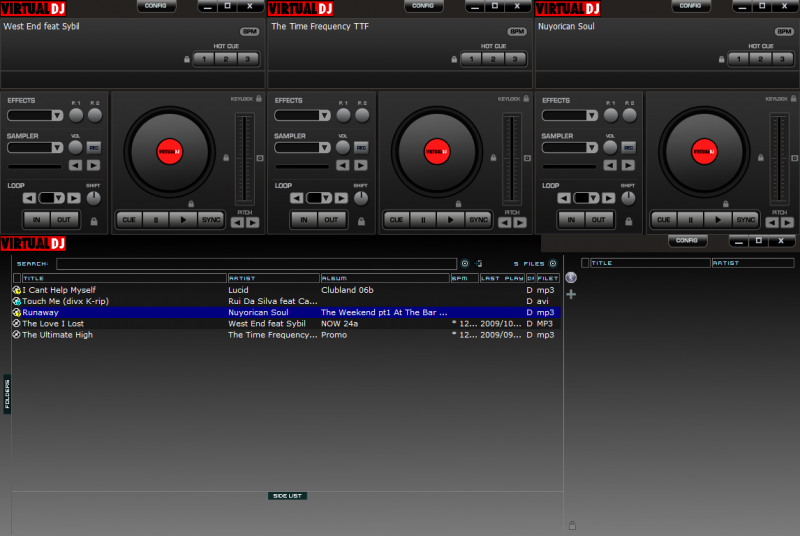The image size is (800, 536).
Task: Click the SIDE LIST tab
Action: (287, 496)
